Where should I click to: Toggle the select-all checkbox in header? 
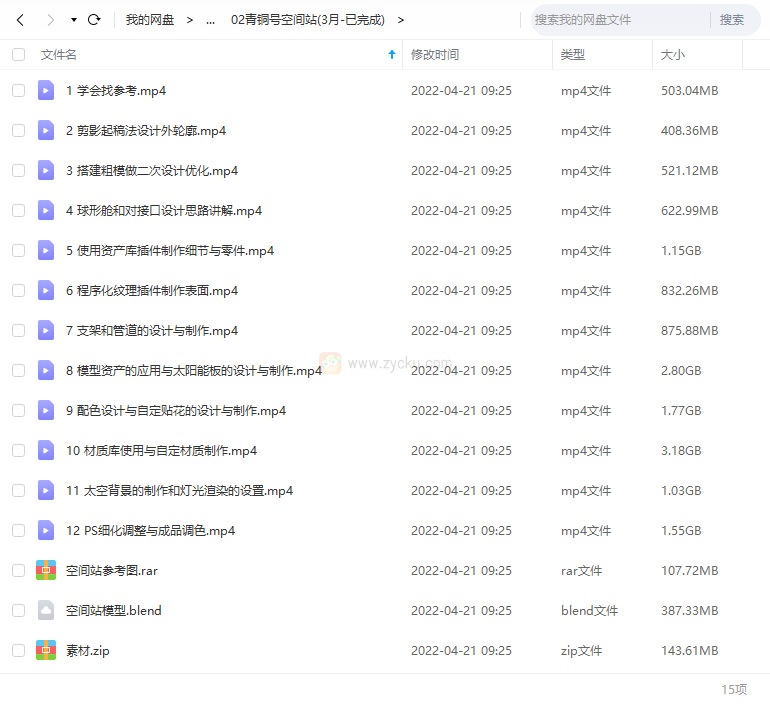click(19, 55)
